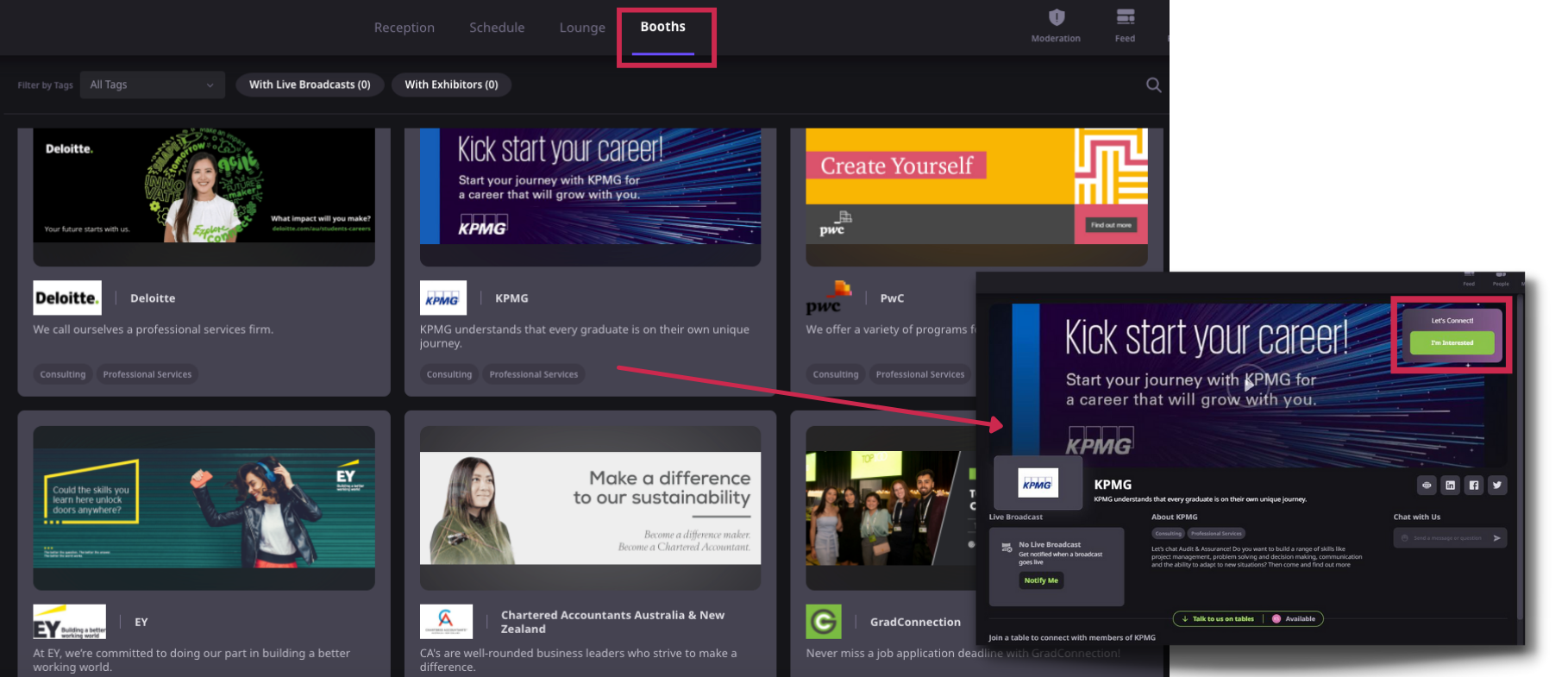Click the I'm Interested button
Image resolution: width=1568 pixels, height=677 pixels.
coord(1452,343)
